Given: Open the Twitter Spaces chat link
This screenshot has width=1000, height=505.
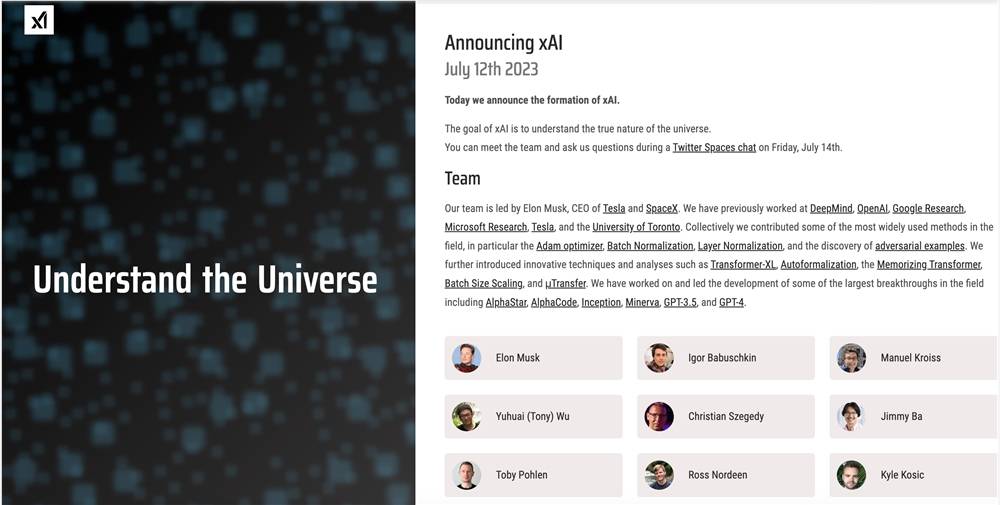Looking at the screenshot, I should 714,148.
